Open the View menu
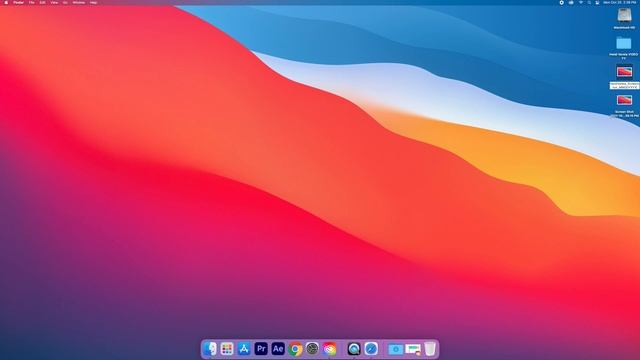 click(x=54, y=2)
